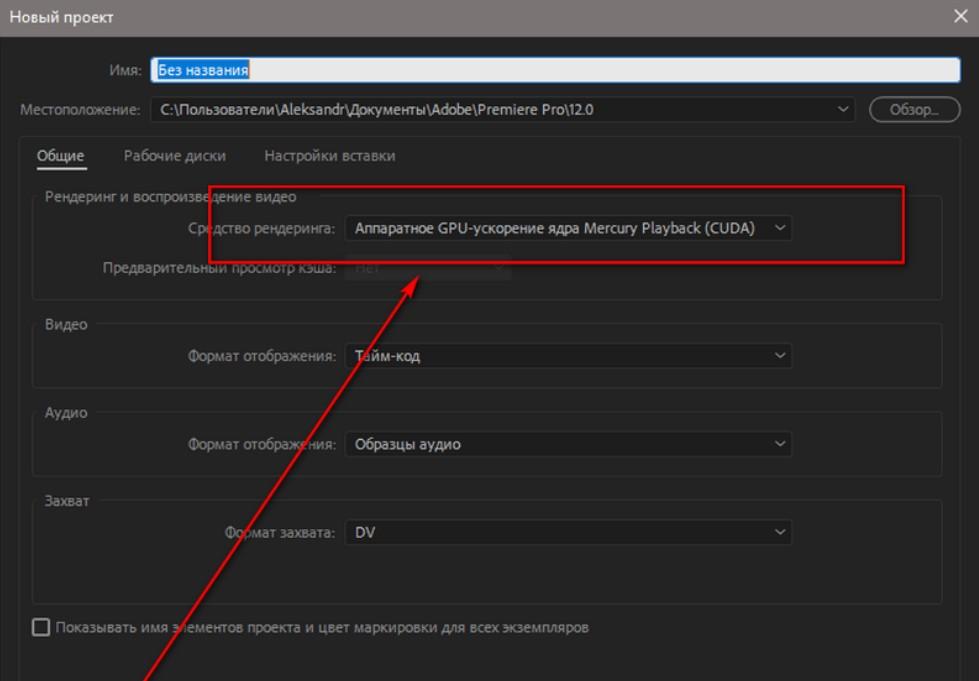This screenshot has height=681, width=979.
Task: Close the Новый проект dialog
Action: click(x=961, y=16)
